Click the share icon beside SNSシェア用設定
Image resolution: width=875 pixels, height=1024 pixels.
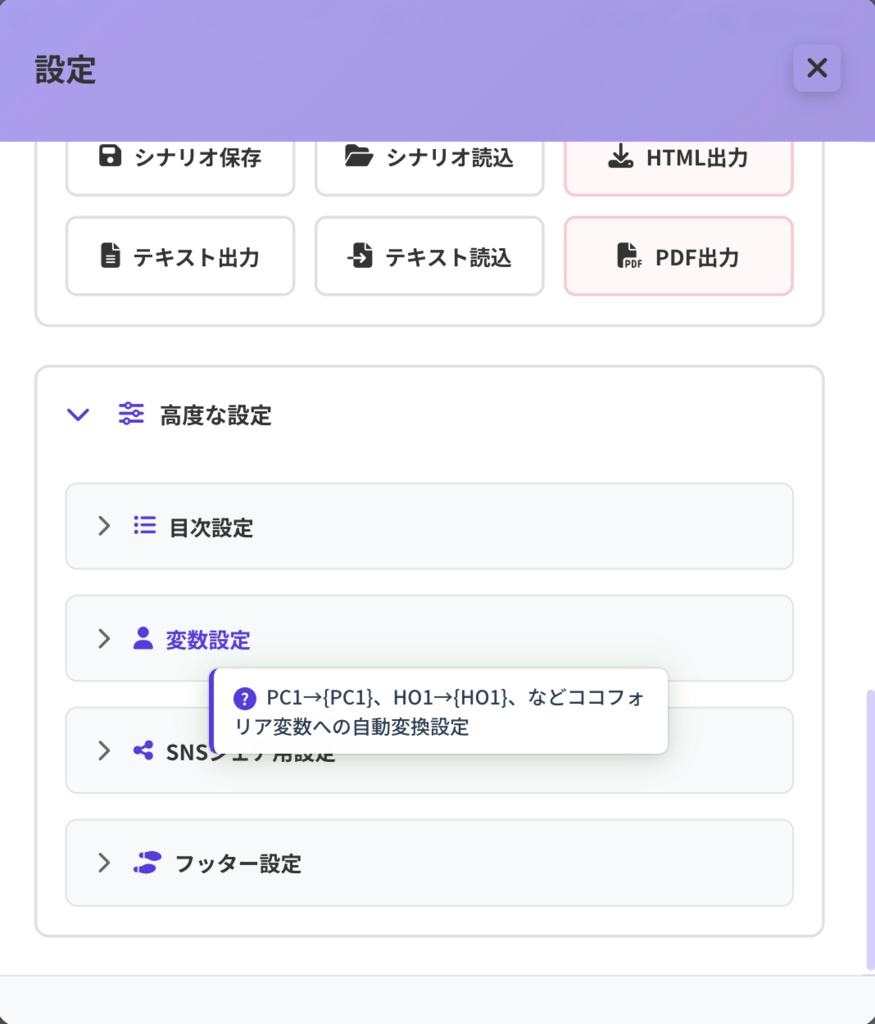pyautogui.click(x=143, y=750)
